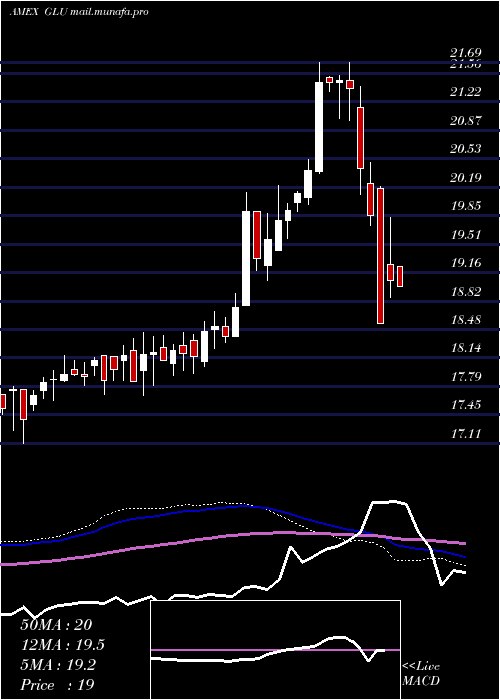500x700 pixels.
Task: Click the 17.45 price level label
Action: pos(466,405)
